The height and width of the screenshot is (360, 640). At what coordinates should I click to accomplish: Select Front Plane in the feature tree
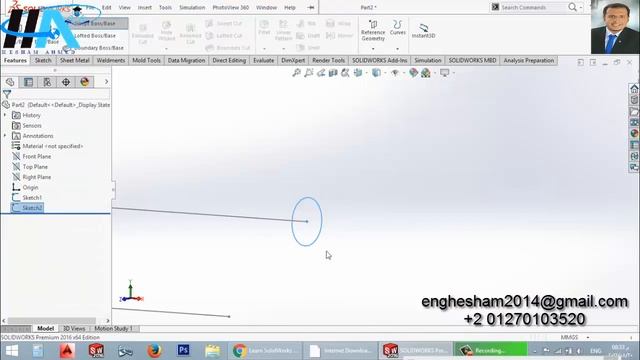(31, 156)
